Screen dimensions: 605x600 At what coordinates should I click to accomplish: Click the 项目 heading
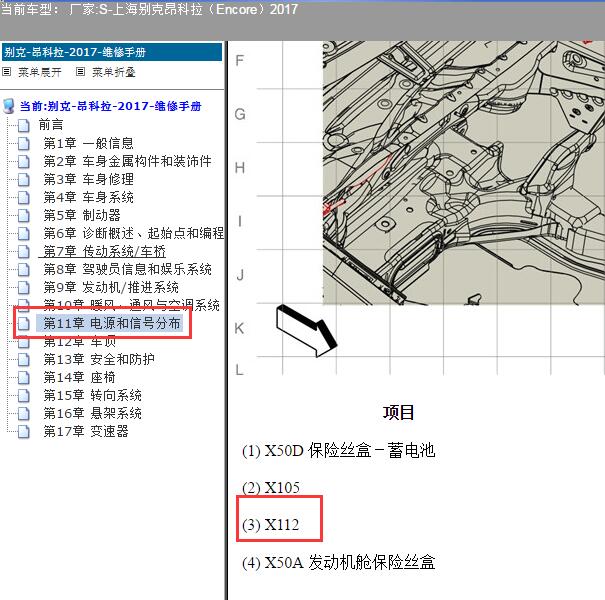(x=398, y=412)
